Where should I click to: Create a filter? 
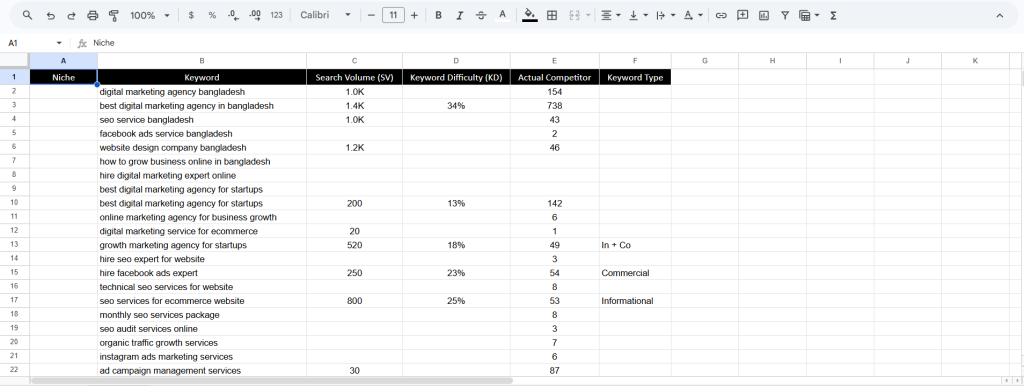(785, 15)
